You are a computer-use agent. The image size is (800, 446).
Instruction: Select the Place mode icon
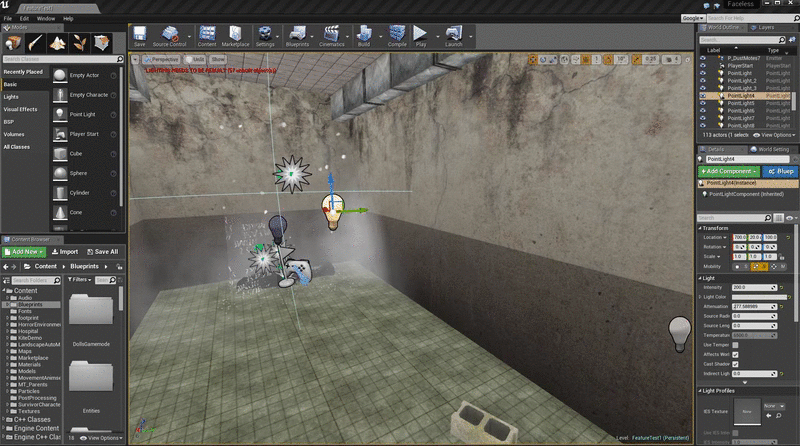[13, 43]
